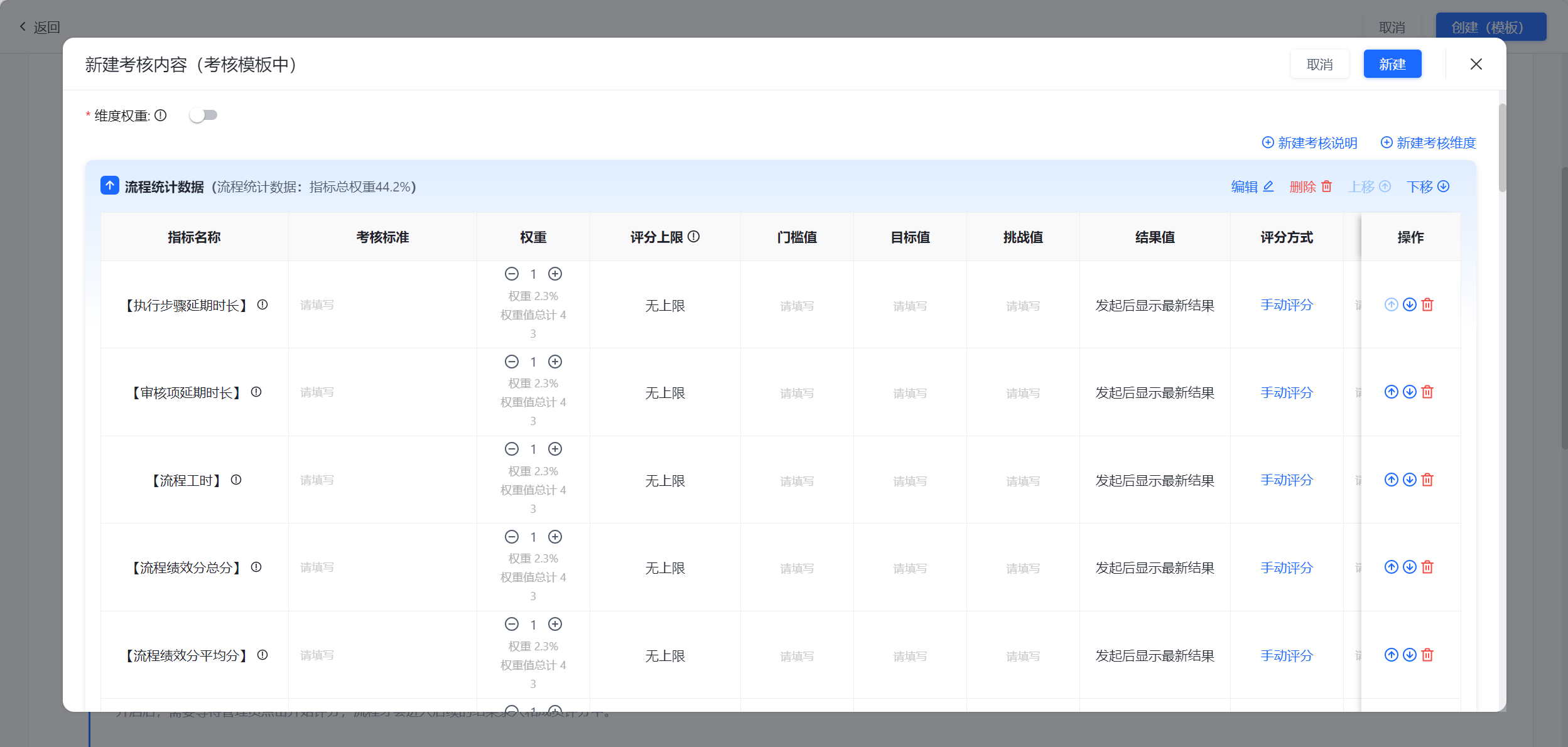Image resolution: width=1568 pixels, height=747 pixels.
Task: Decrease weight for 流程工时 row
Action: [512, 449]
